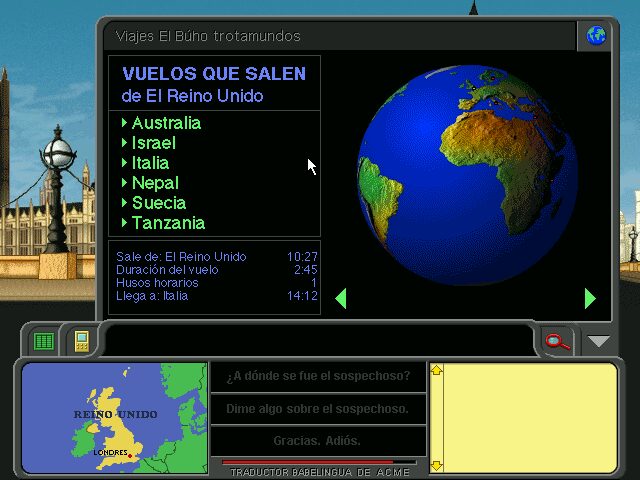Viewport: 640px width, 480px height.
Task: Click the 'Viajes El Búho trotamundos' title
Action: point(208,36)
